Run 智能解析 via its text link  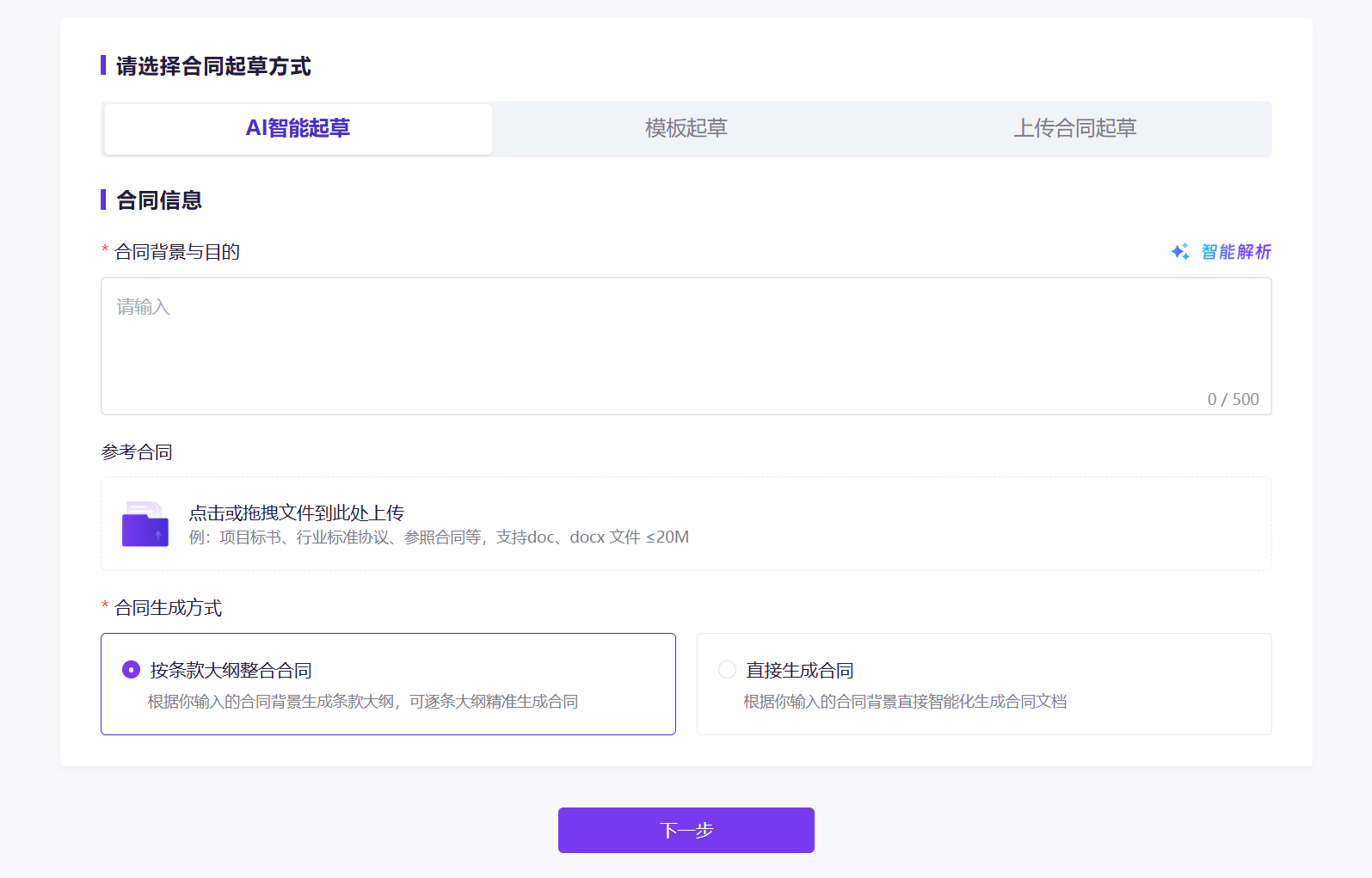click(1236, 252)
